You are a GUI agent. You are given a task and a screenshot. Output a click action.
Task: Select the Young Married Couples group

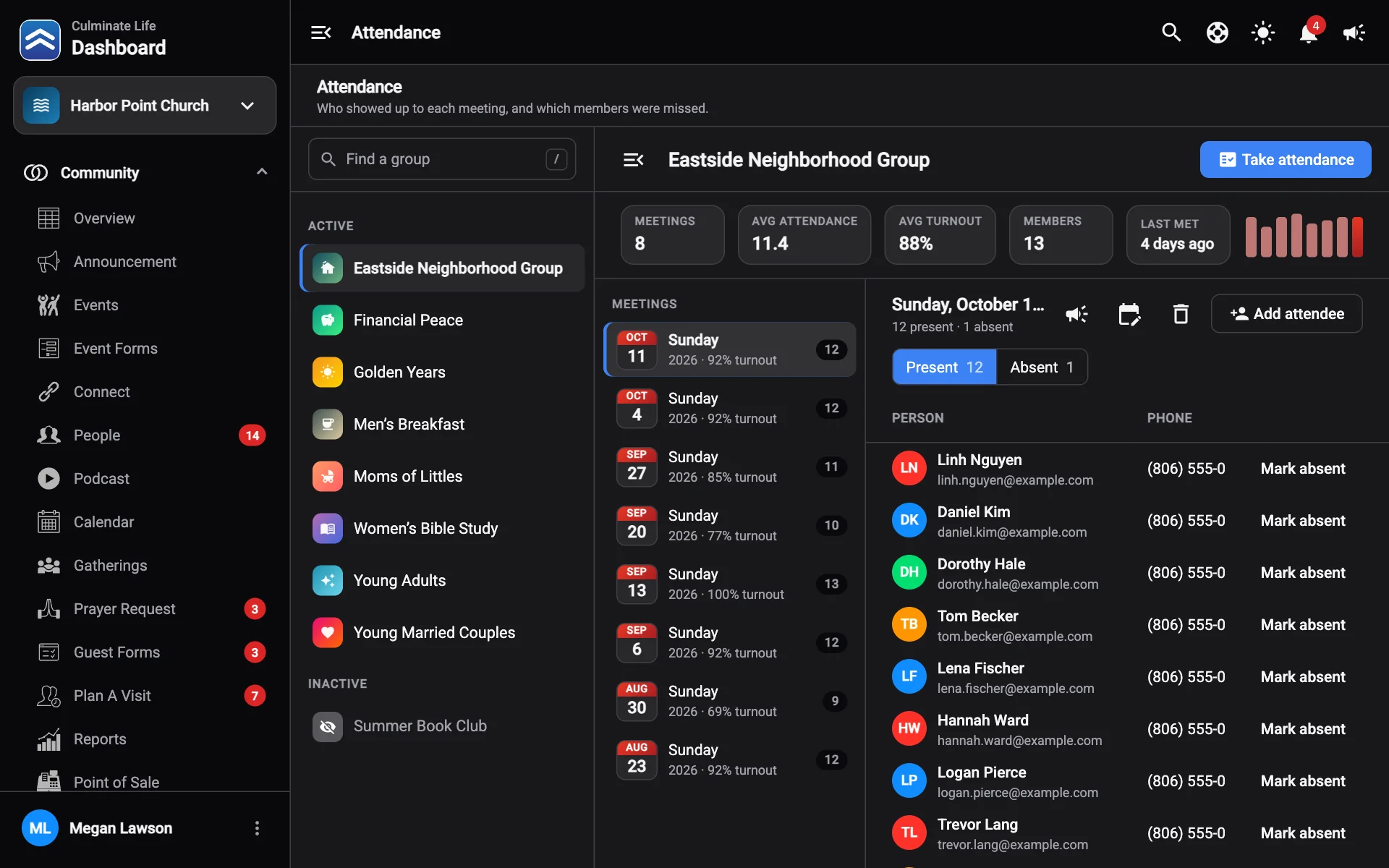point(442,633)
